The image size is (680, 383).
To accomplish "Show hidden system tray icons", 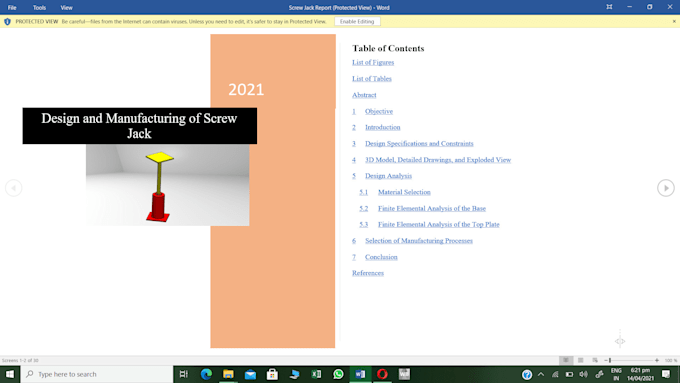I will pos(541,374).
